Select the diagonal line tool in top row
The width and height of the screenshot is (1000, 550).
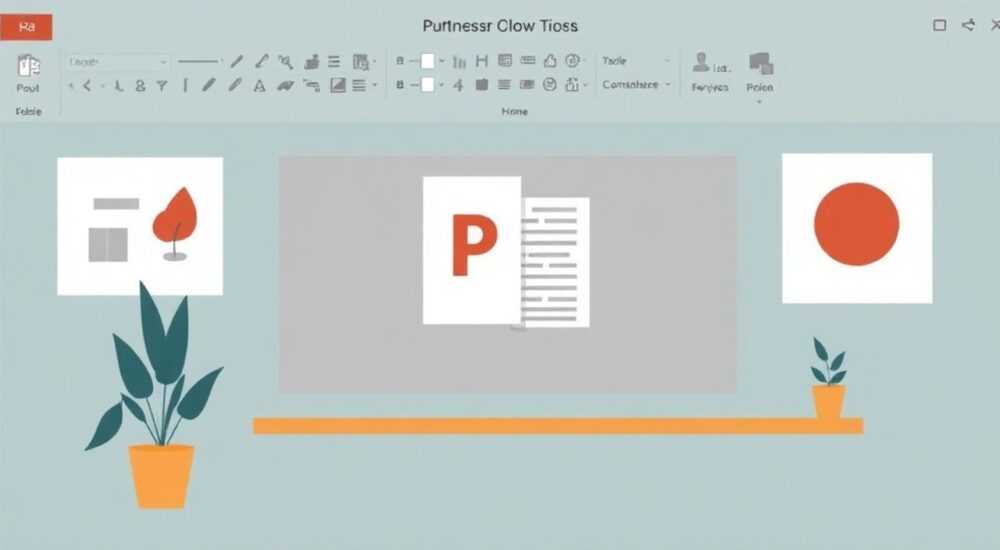click(237, 61)
